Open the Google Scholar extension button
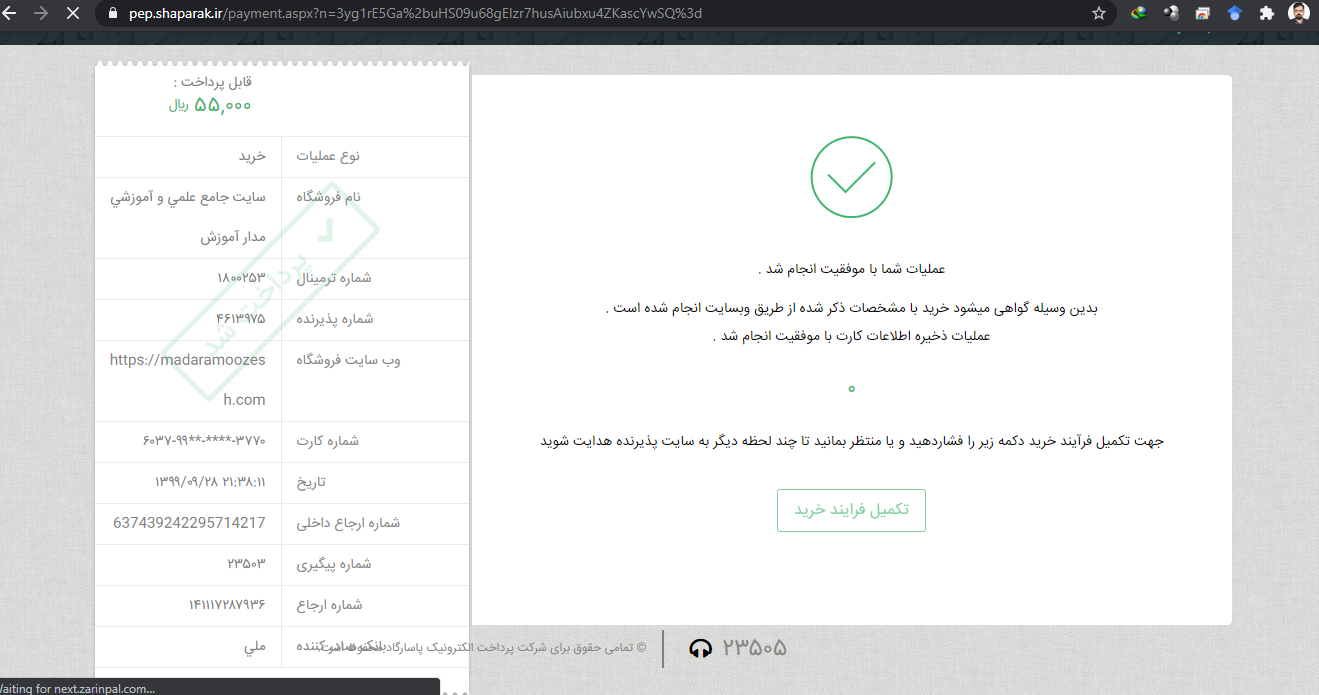The image size is (1319, 695). coord(1235,14)
